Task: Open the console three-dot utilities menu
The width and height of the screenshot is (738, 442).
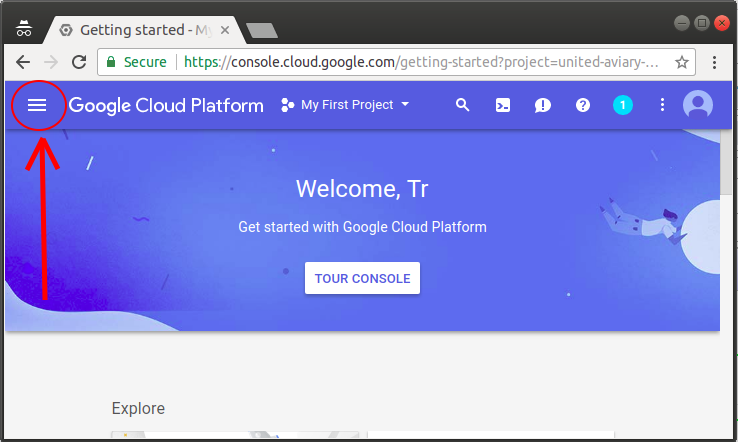Action: coord(662,104)
